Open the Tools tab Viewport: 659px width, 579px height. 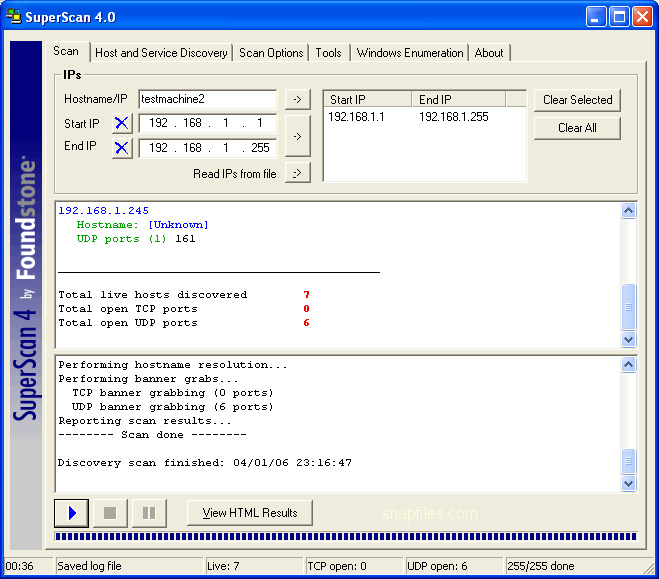[328, 53]
